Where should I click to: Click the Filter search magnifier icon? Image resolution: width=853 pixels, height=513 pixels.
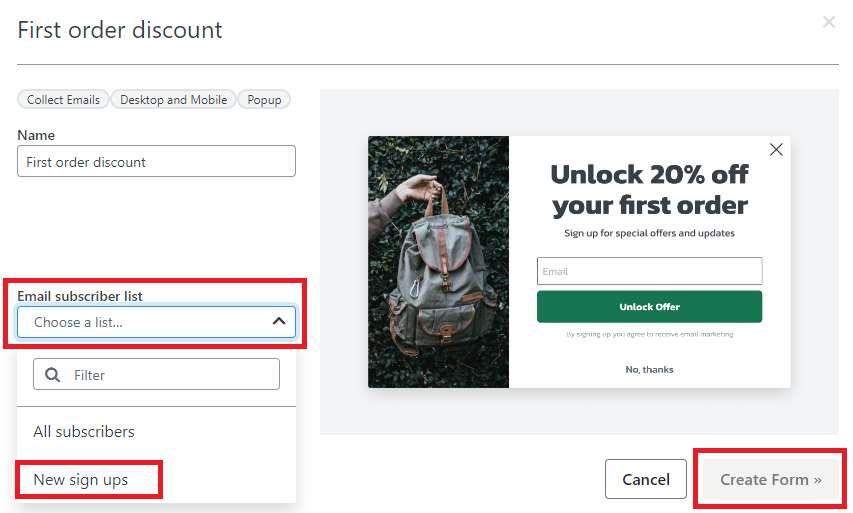(x=52, y=375)
